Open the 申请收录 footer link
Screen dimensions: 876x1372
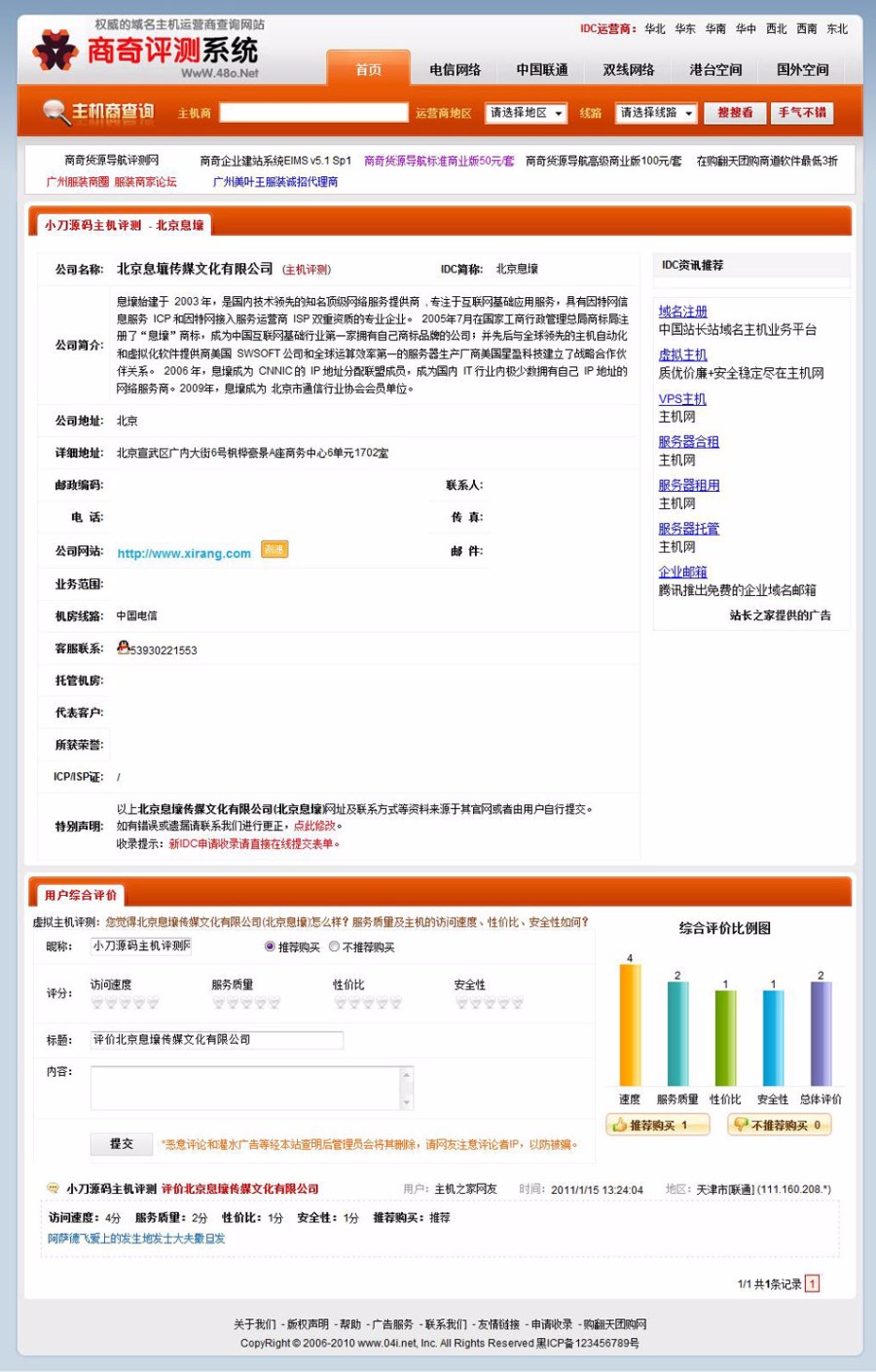point(552,1324)
